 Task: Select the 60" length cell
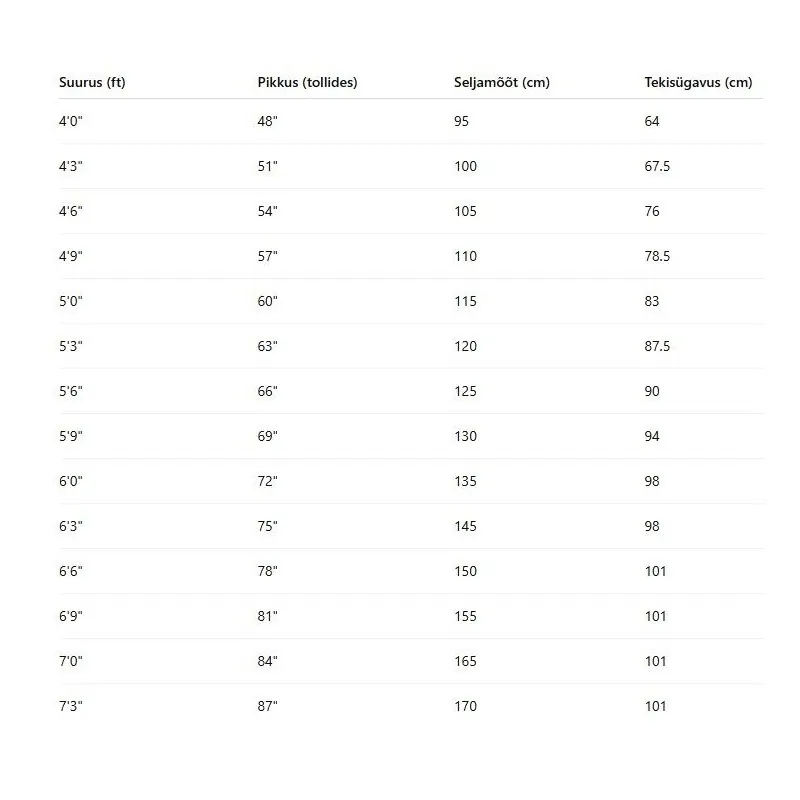click(x=267, y=301)
